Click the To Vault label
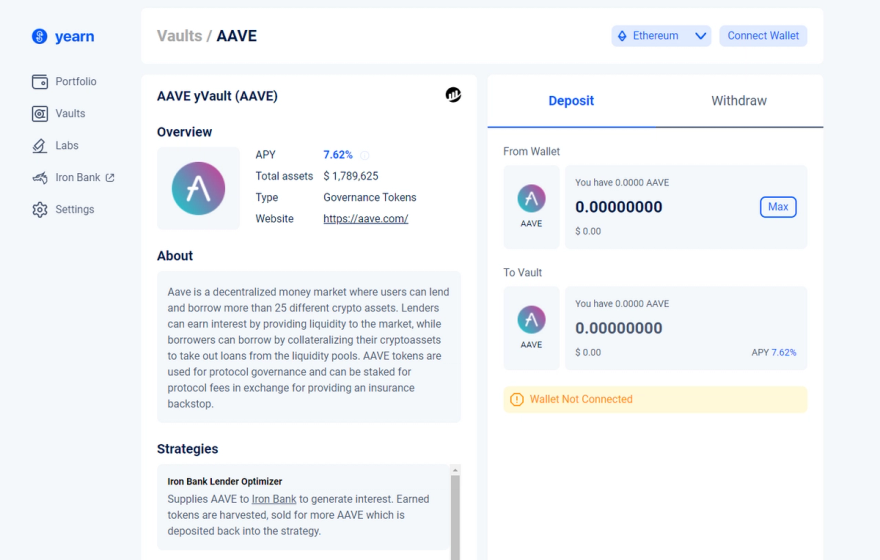 click(x=522, y=273)
